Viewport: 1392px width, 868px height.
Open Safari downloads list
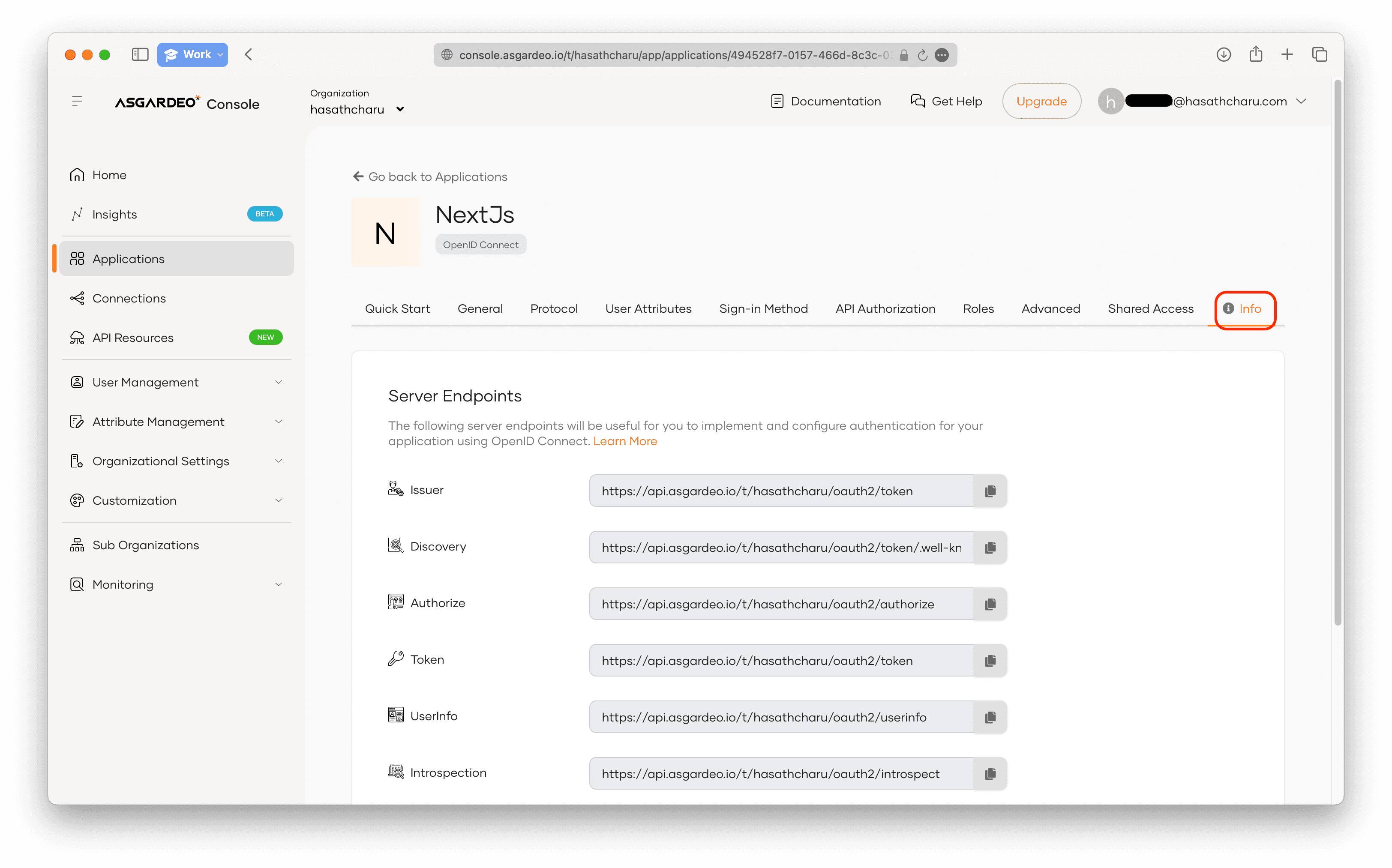click(1223, 54)
